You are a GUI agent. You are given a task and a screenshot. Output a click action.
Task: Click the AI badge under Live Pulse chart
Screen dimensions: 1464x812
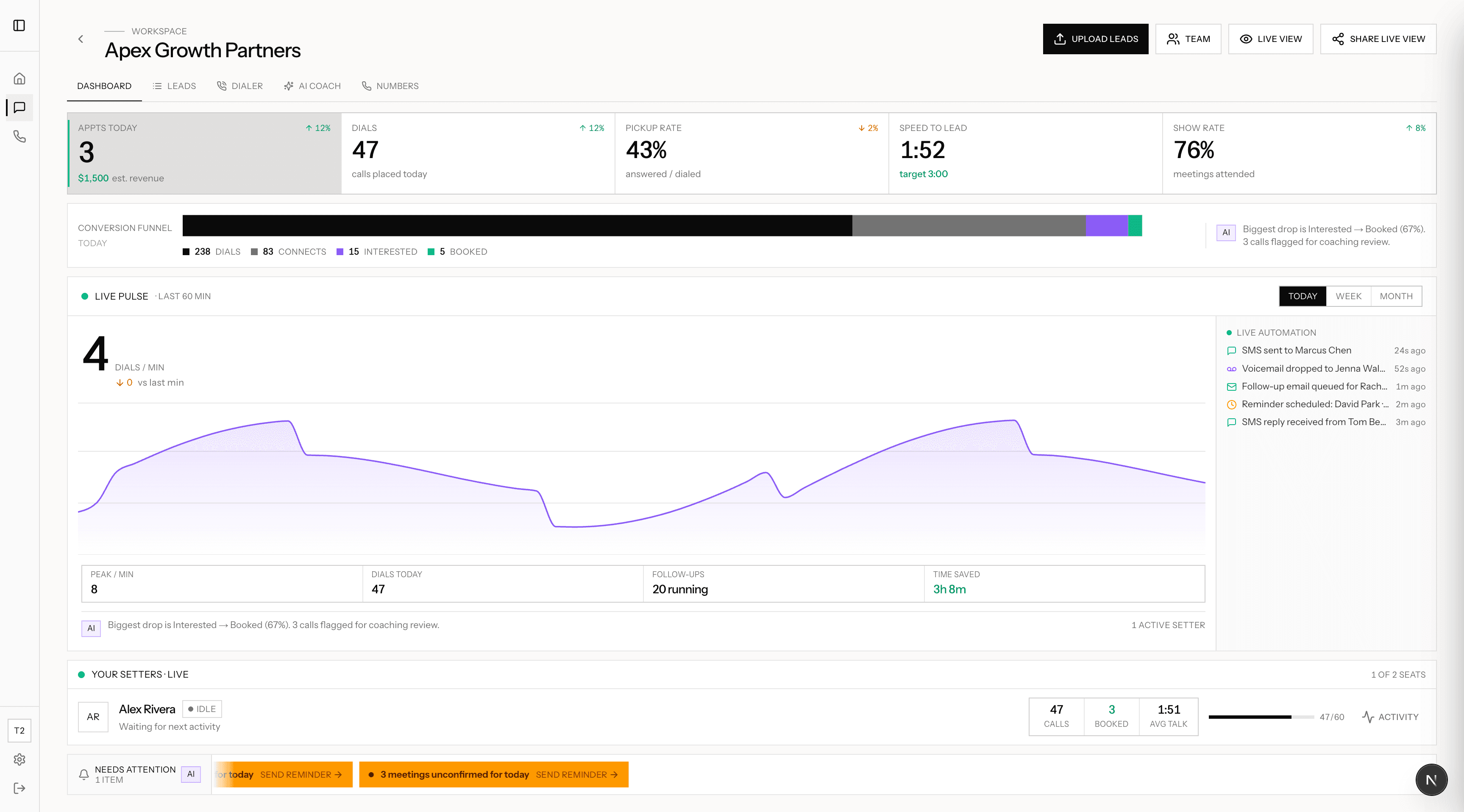tap(91, 628)
